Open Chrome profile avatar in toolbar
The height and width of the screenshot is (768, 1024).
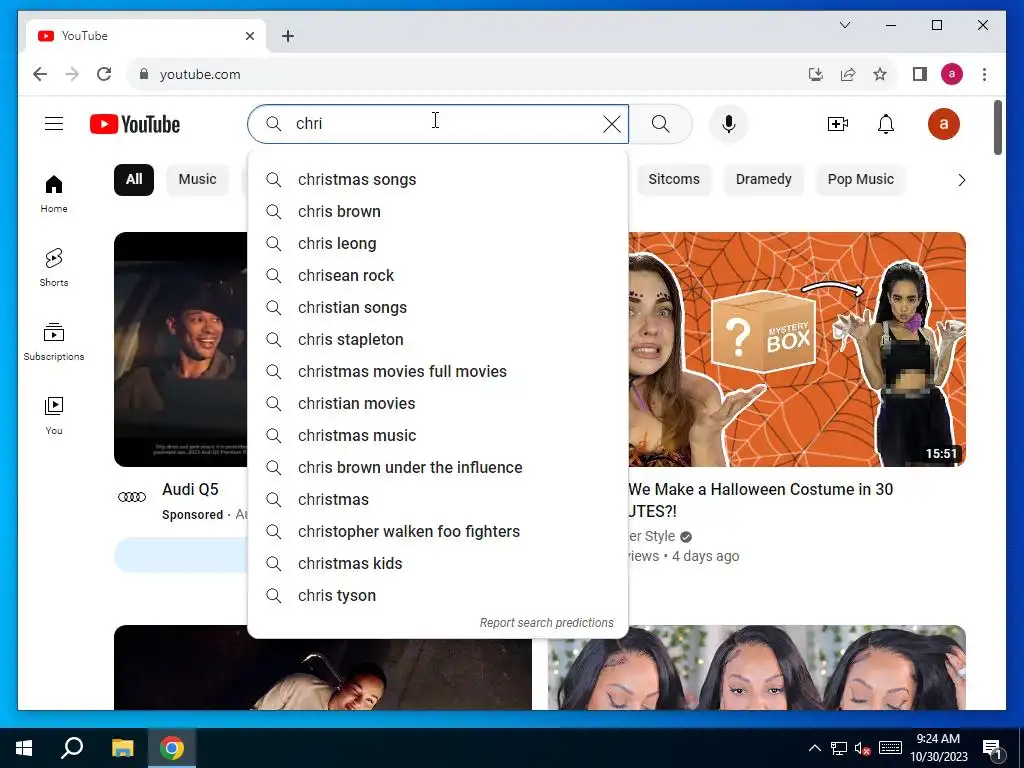coord(952,74)
